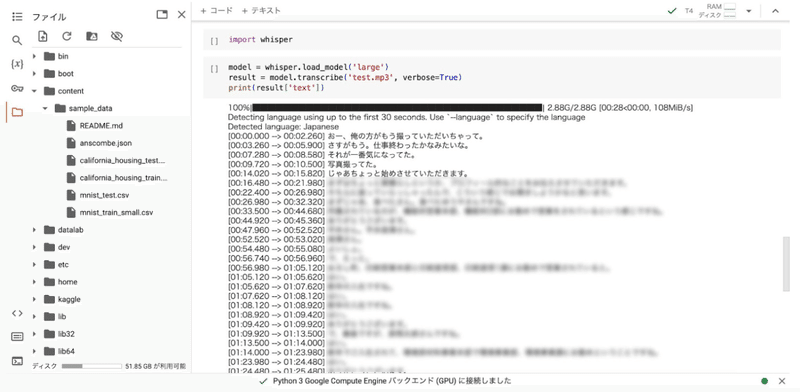Expand the kaggle folder
The height and width of the screenshot is (392, 800).
pyautogui.click(x=35, y=299)
